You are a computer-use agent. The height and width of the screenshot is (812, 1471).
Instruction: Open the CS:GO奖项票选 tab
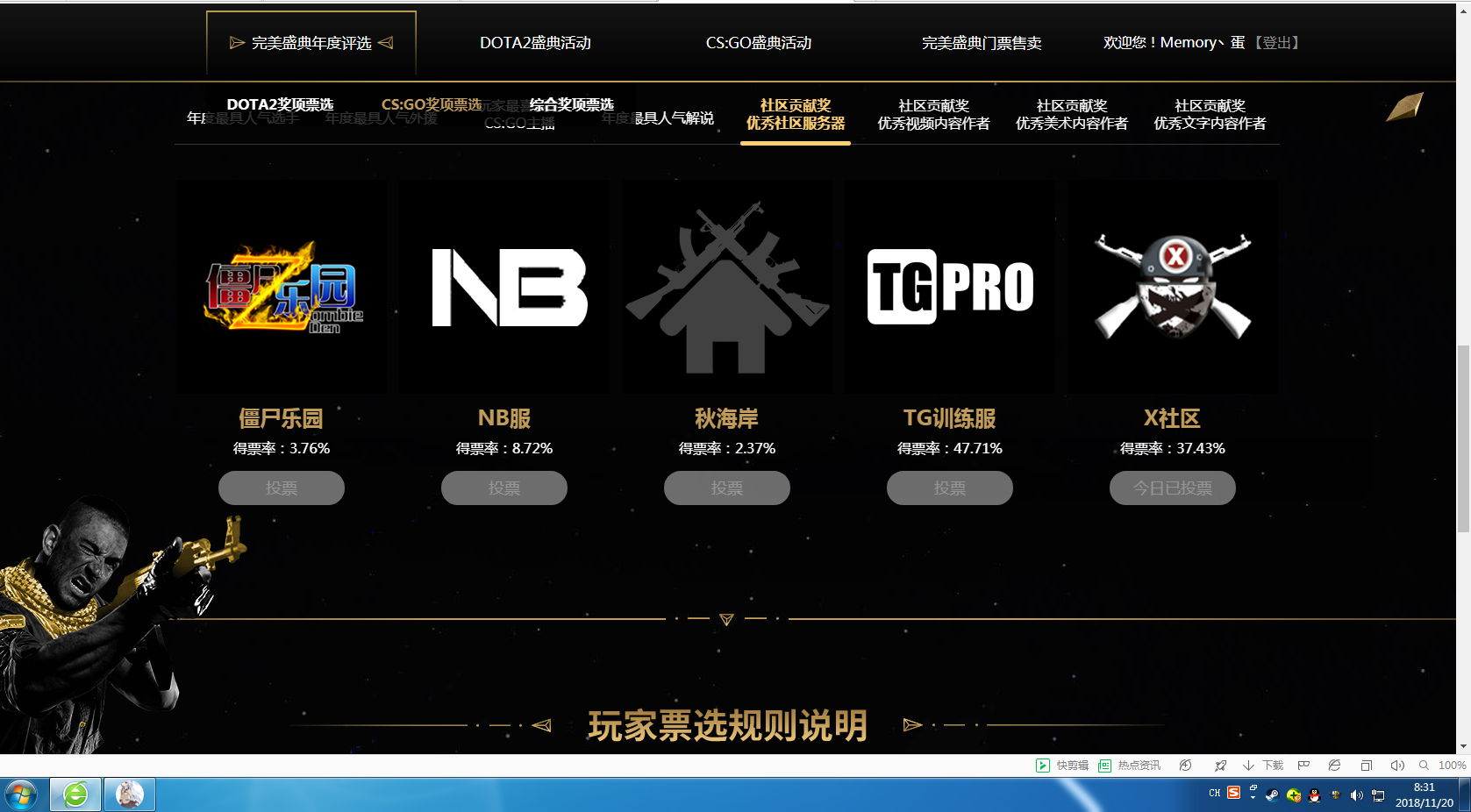tap(430, 103)
